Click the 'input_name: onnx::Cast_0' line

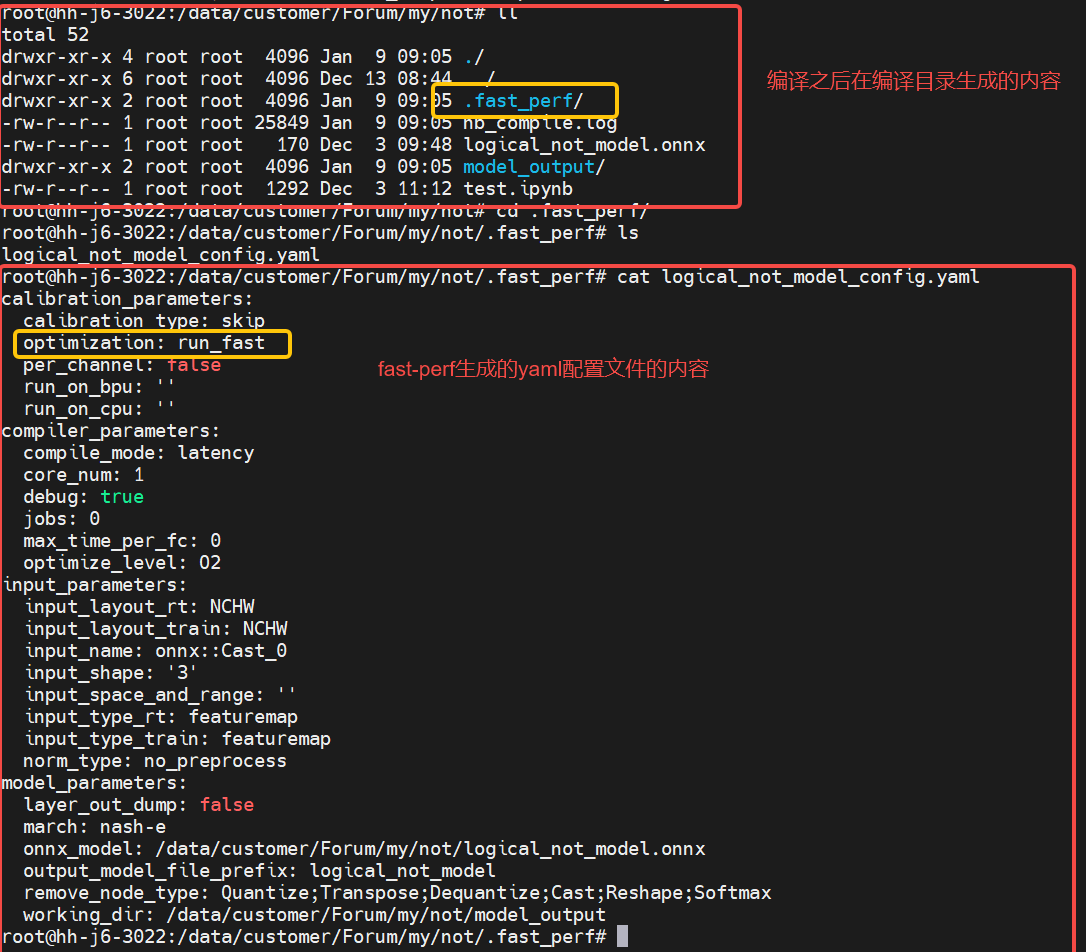(155, 651)
